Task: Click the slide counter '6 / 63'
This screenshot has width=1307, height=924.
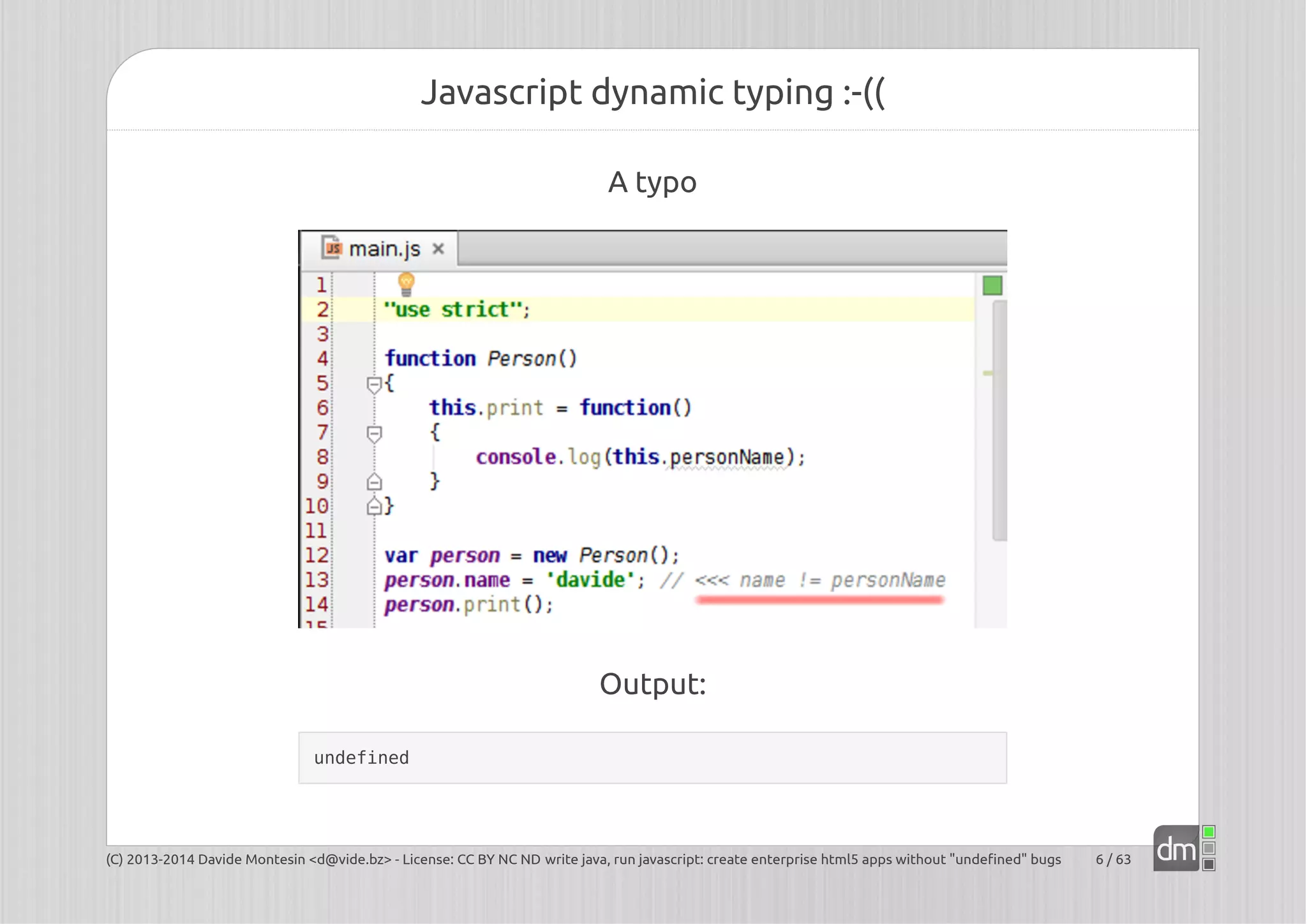Action: coord(1113,860)
